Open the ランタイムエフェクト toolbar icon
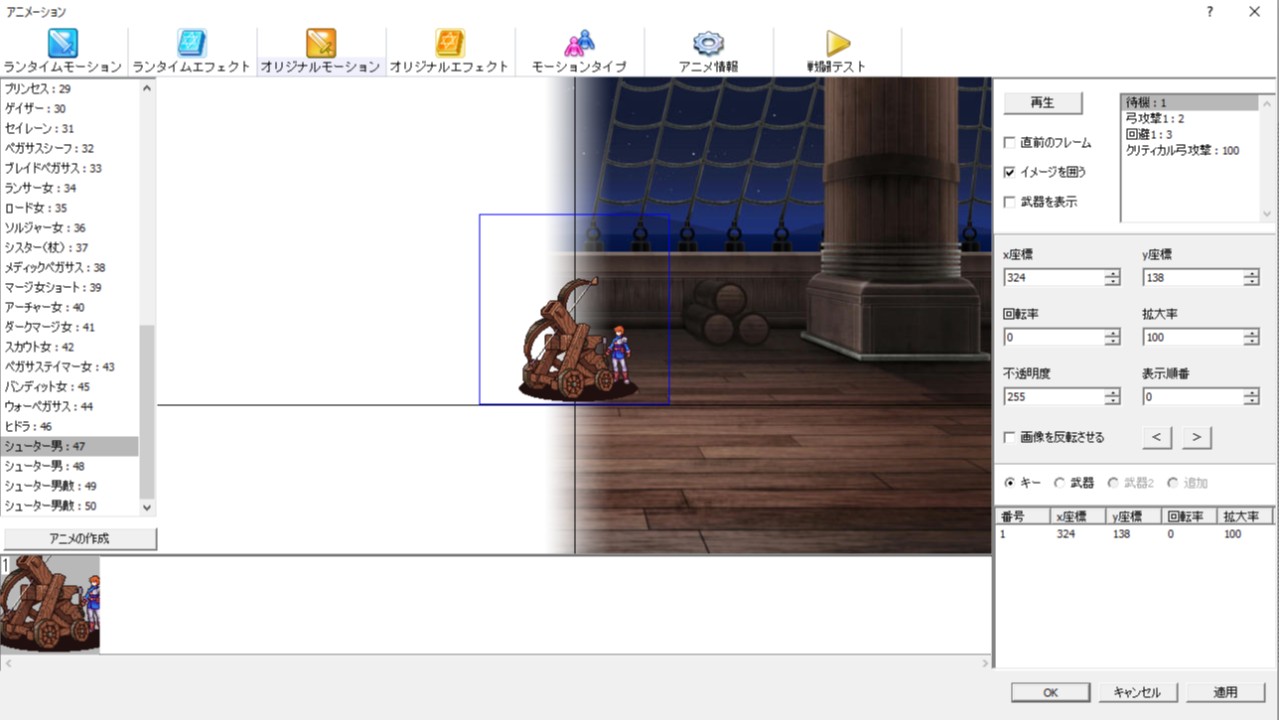 [x=191, y=44]
